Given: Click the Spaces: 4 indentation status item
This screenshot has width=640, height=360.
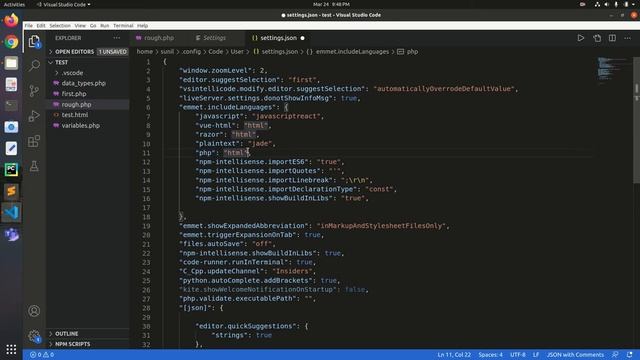Looking at the screenshot, I should pyautogui.click(x=490, y=355).
